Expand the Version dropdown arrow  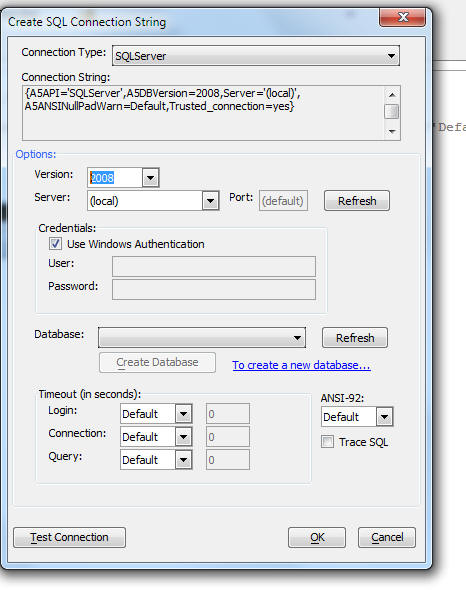coord(151,178)
